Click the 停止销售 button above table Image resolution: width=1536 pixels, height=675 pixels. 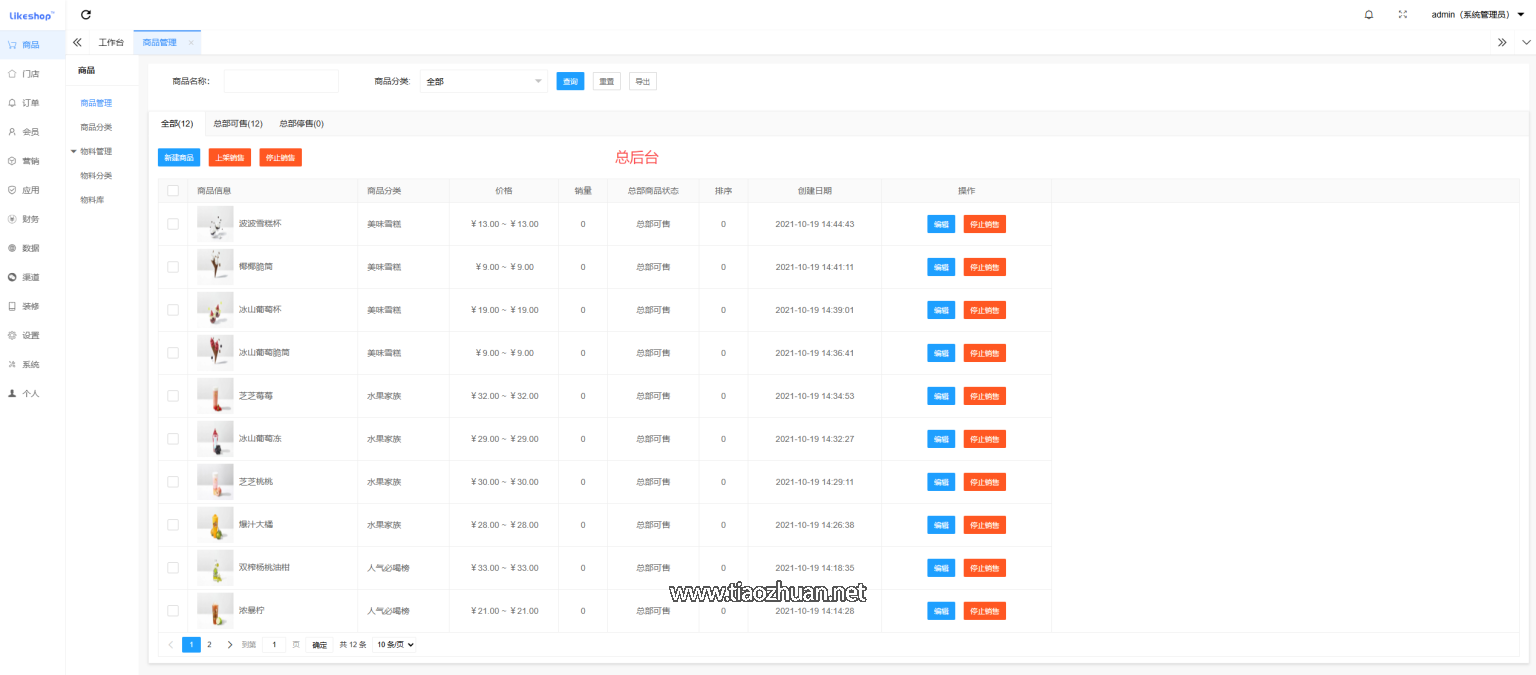coord(281,157)
